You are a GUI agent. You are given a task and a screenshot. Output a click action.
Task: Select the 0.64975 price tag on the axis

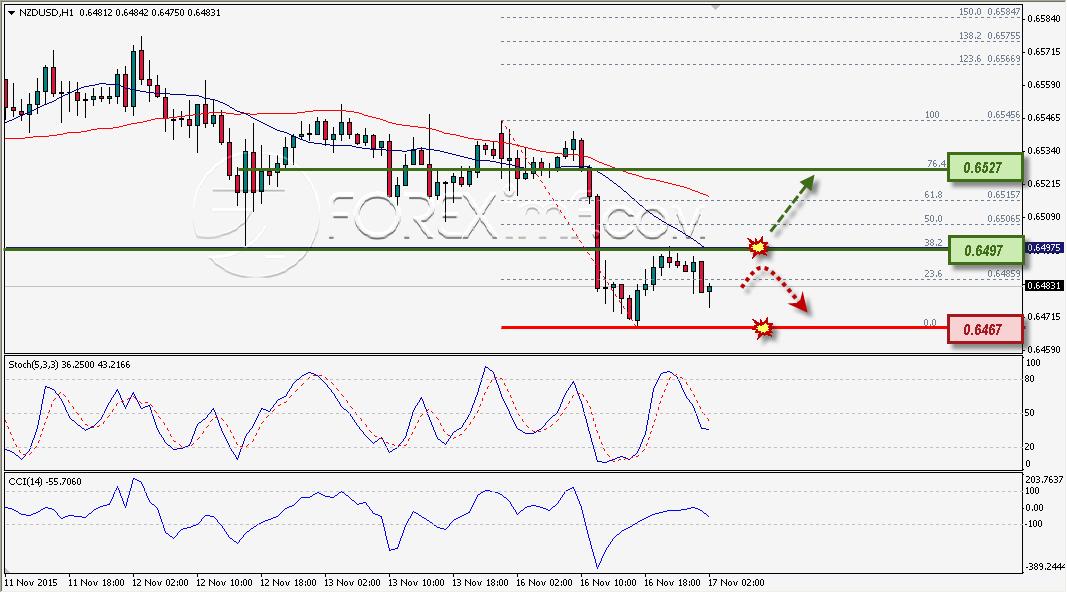(x=1044, y=248)
